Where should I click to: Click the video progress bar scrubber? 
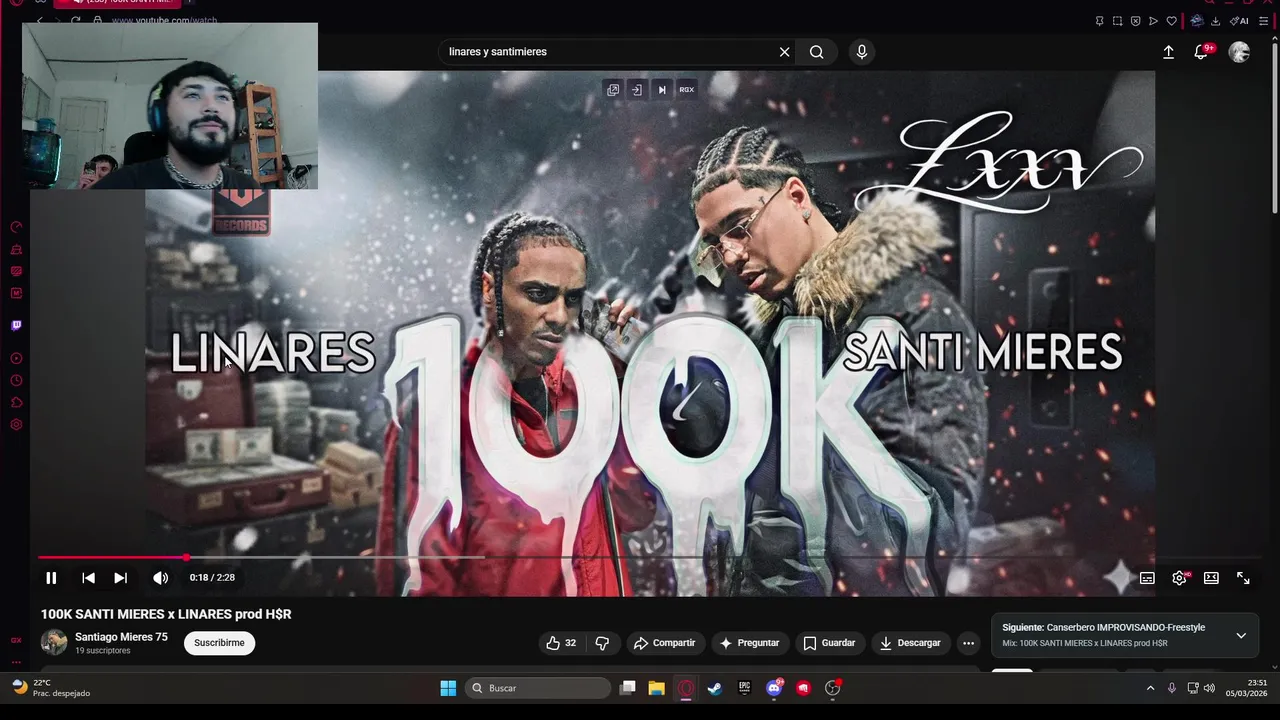point(186,557)
